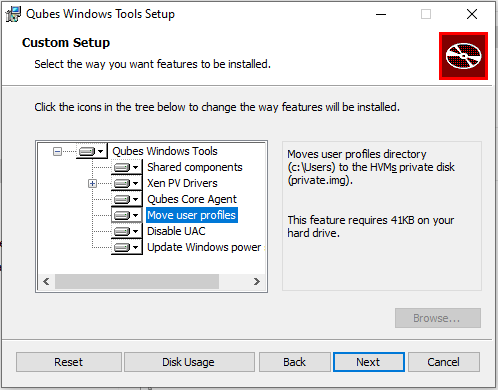Viewport: 498px width, 390px height.
Task: Open install-state dropdown for Disable UAC
Action: click(127, 231)
